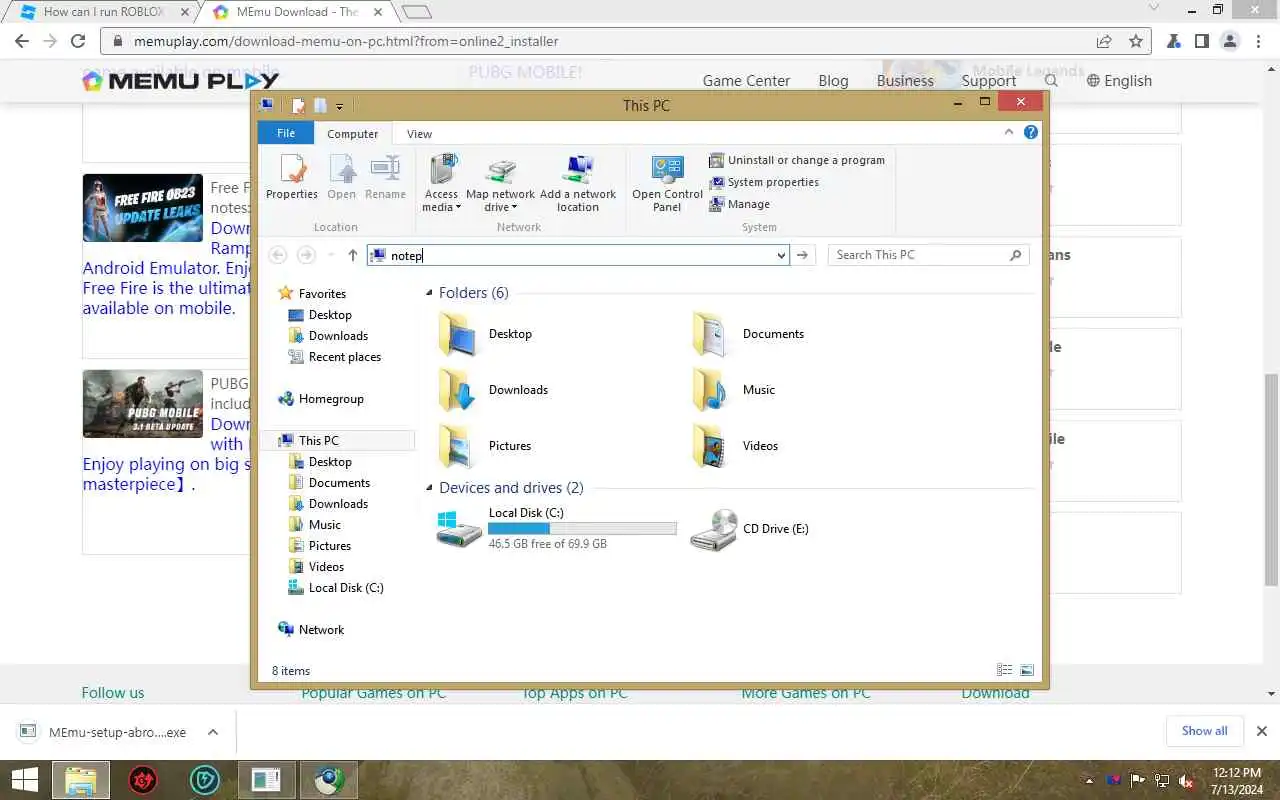Open the Recent locations dropdown arrow
1280x800 pixels.
click(x=331, y=255)
